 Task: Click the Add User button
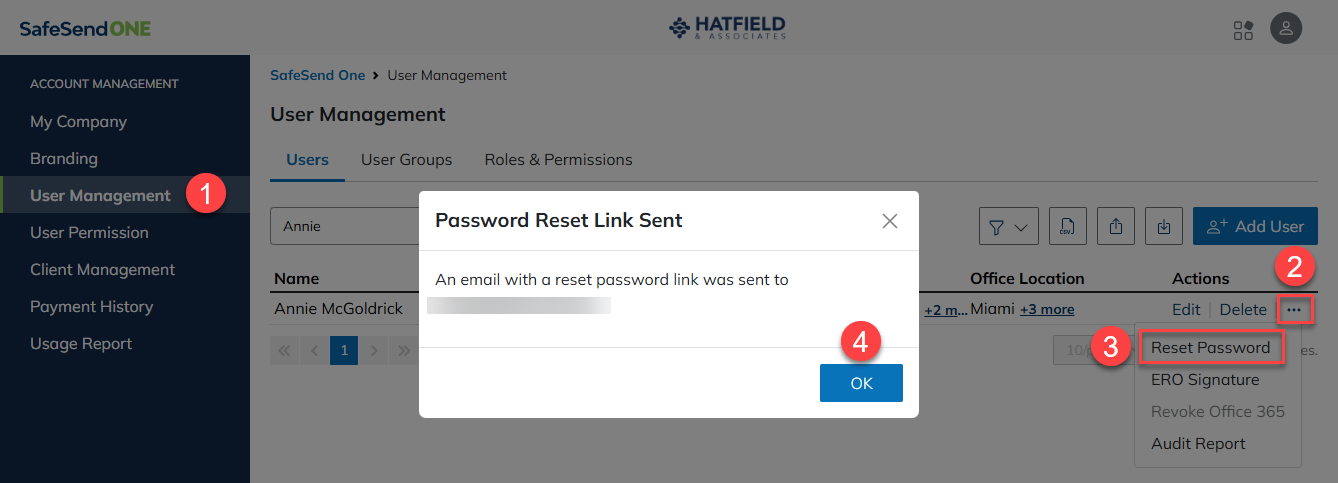point(1255,227)
